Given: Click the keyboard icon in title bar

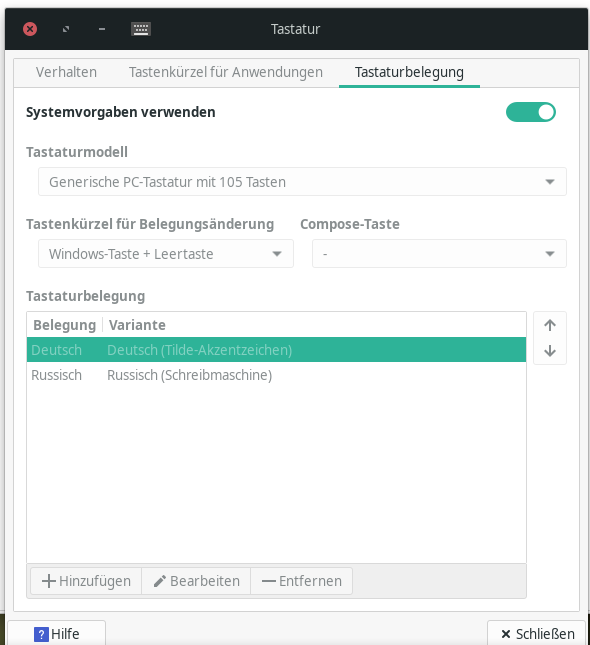Looking at the screenshot, I should 141,29.
